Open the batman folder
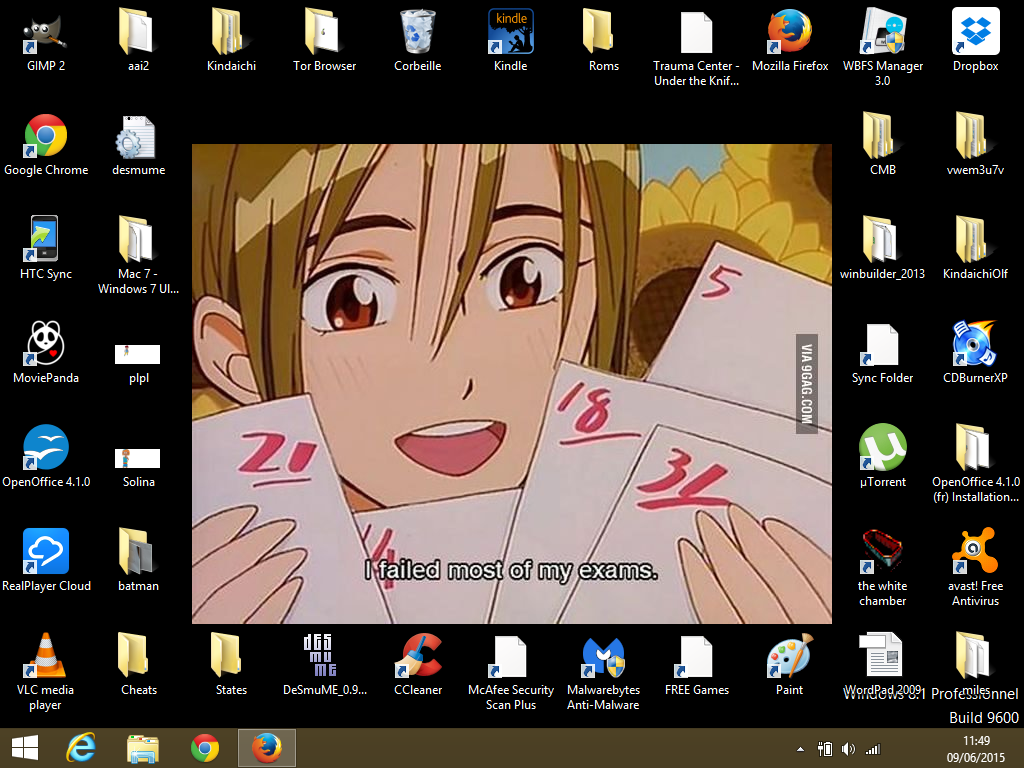 [138, 552]
